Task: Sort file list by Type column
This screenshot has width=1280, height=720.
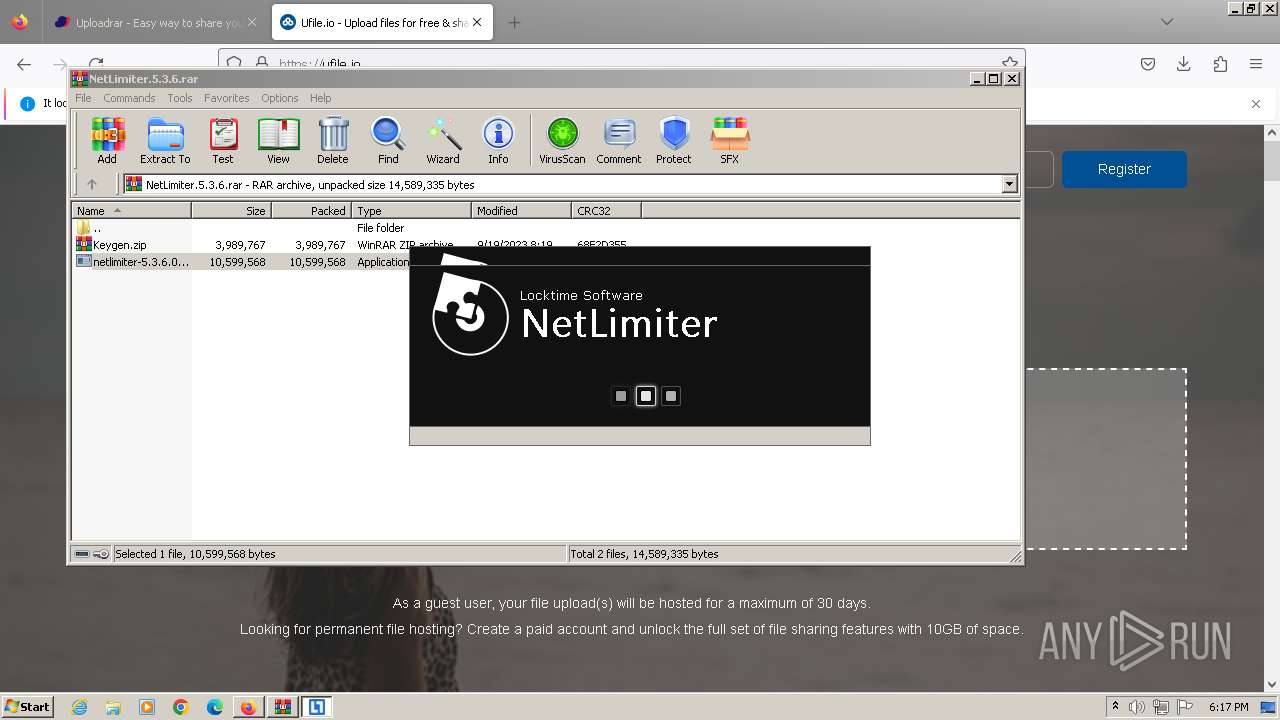Action: pos(412,210)
